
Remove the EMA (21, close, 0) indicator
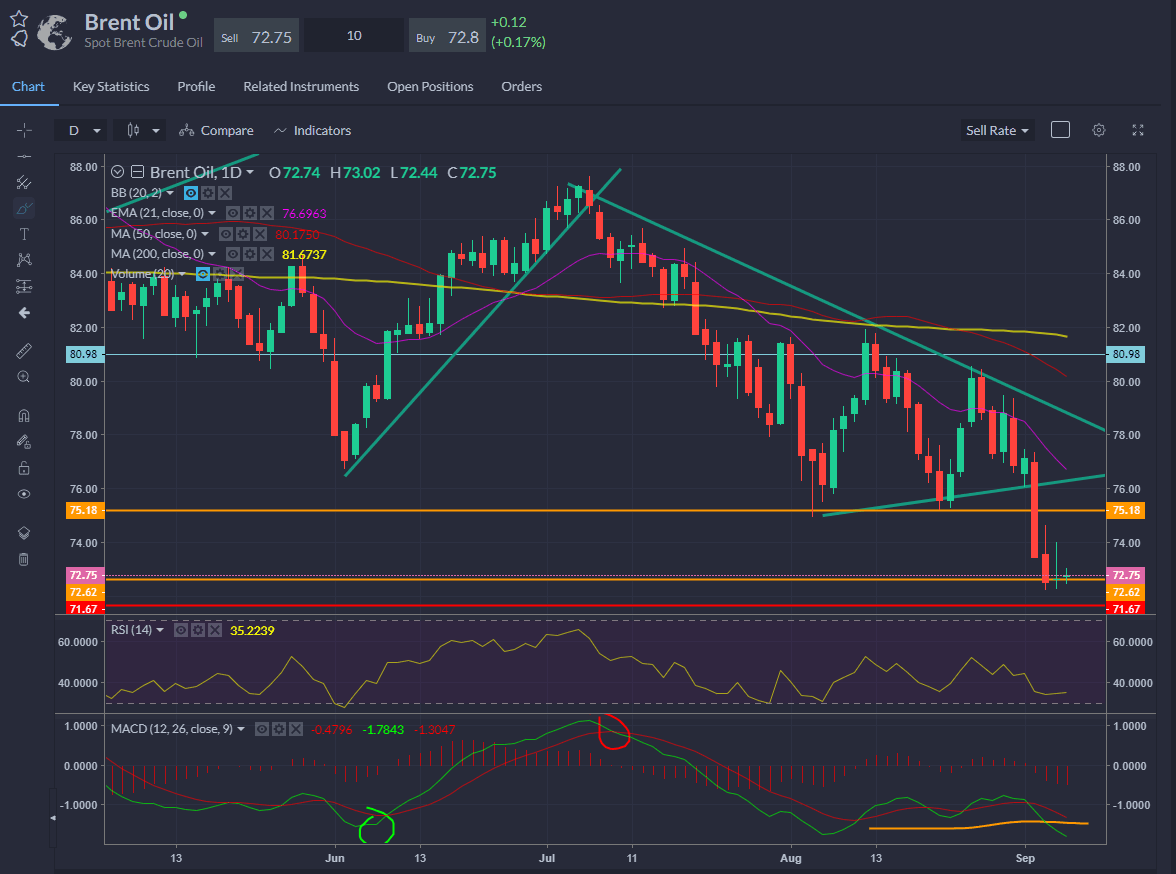point(266,213)
